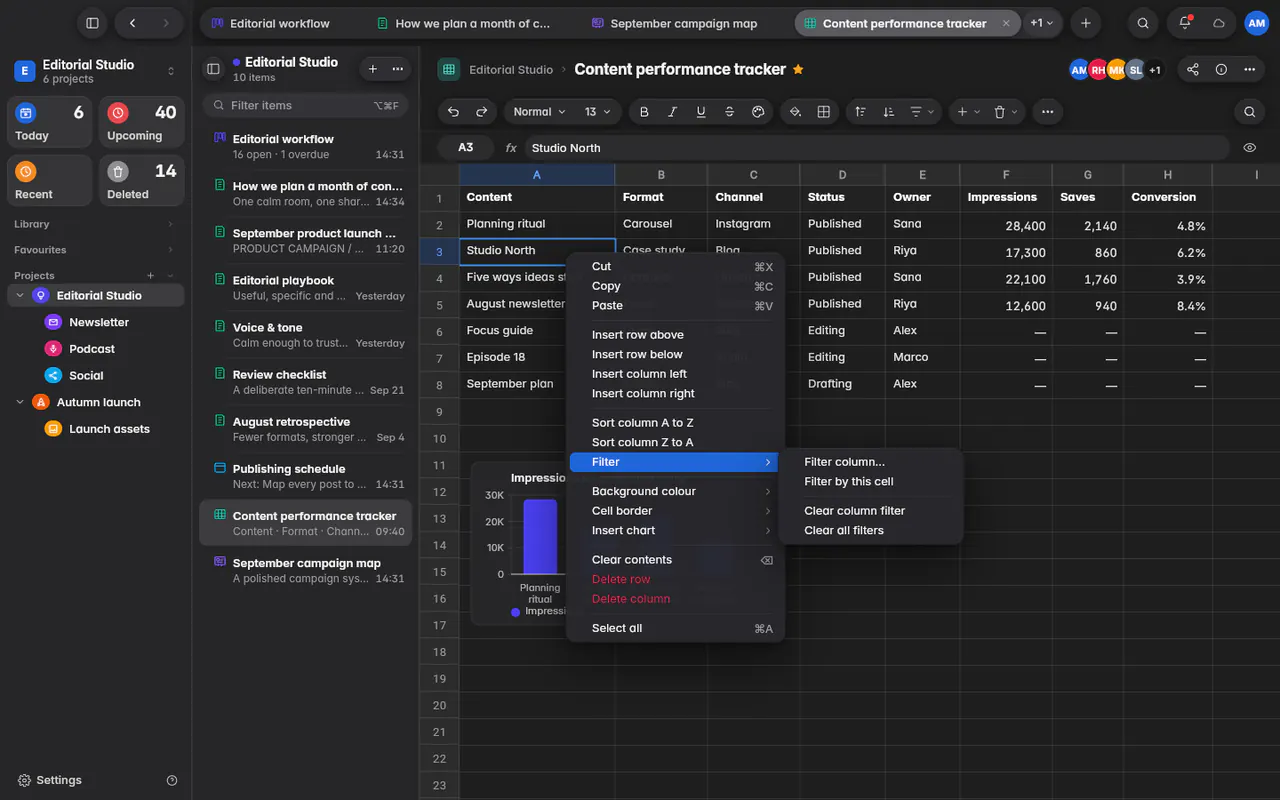Viewport: 1280px width, 800px height.
Task: Collapse the Autumn launch project tree
Action: coord(19,402)
